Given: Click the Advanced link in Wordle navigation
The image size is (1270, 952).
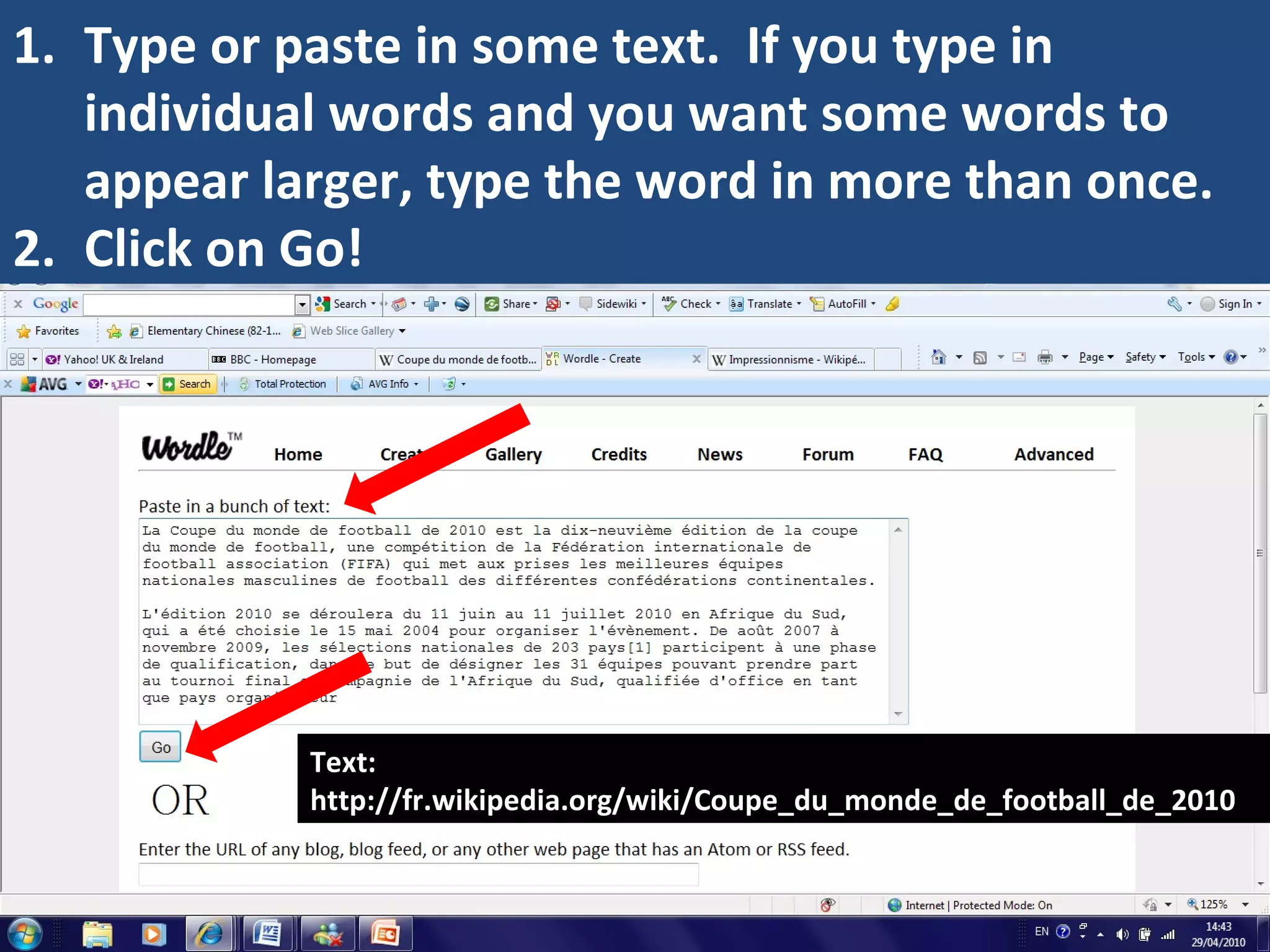Looking at the screenshot, I should pyautogui.click(x=1053, y=454).
